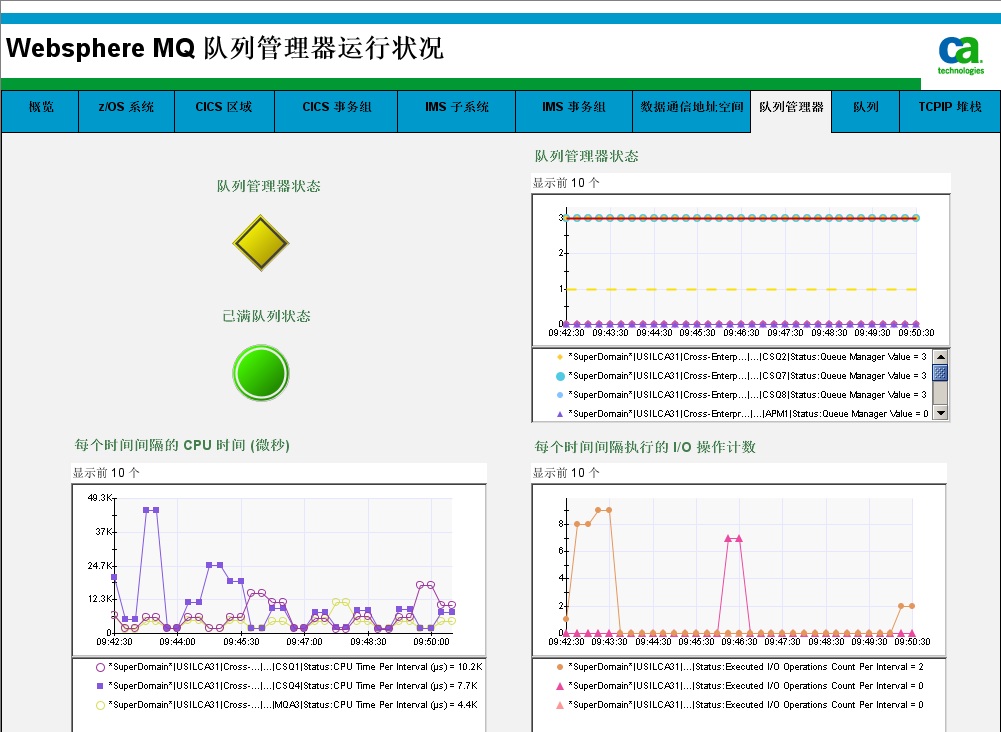
Task: Click the yellow diamond queue manager status indicator
Action: pos(261,242)
